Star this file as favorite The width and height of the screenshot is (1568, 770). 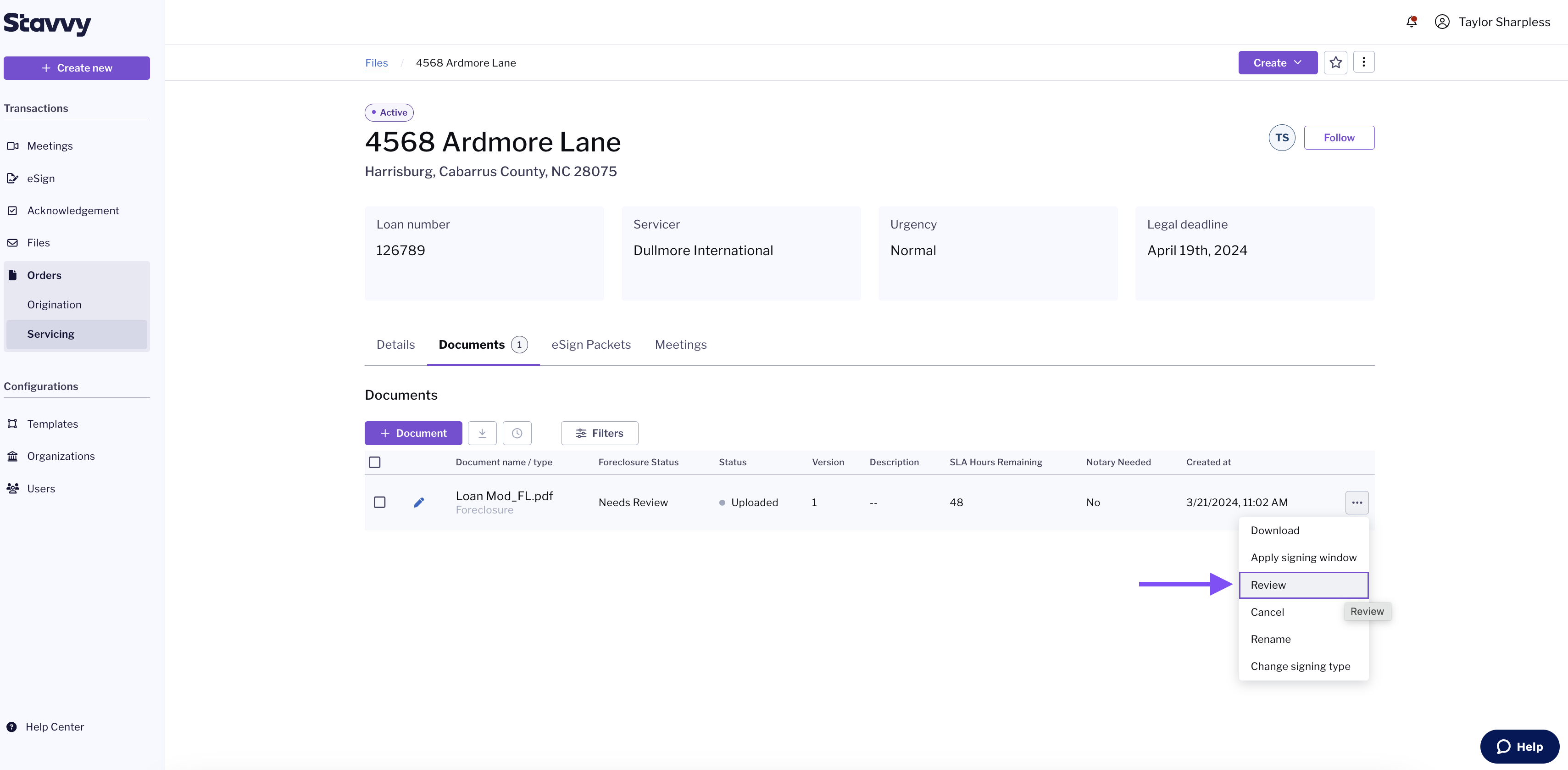(1335, 63)
